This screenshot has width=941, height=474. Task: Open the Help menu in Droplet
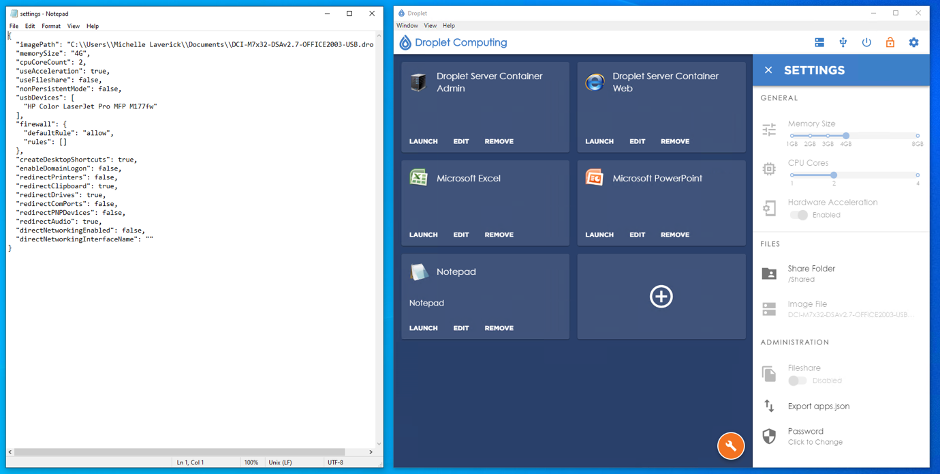pyautogui.click(x=449, y=26)
